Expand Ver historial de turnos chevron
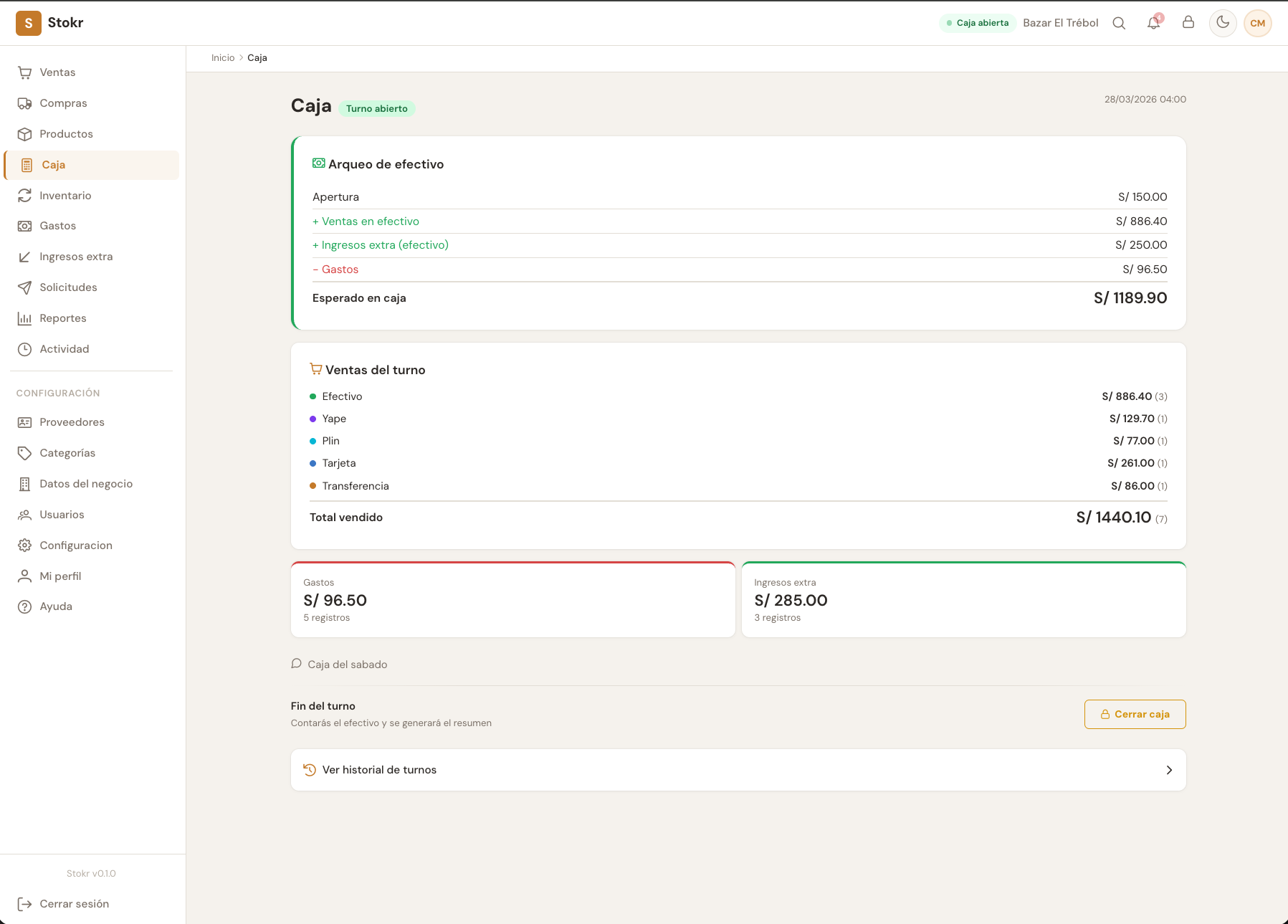Viewport: 1288px width, 924px height. point(1169,770)
